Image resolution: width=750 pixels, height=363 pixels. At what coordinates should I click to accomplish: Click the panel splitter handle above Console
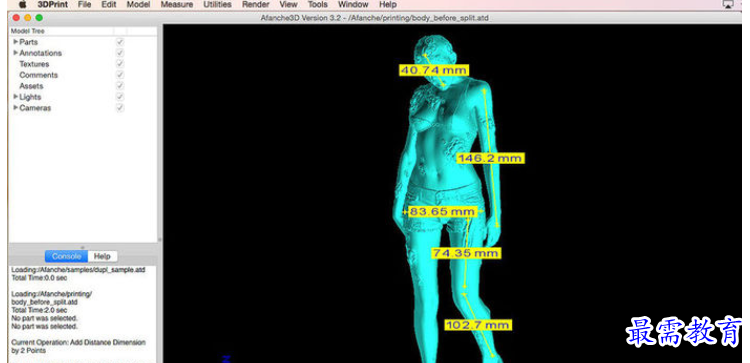[82, 247]
